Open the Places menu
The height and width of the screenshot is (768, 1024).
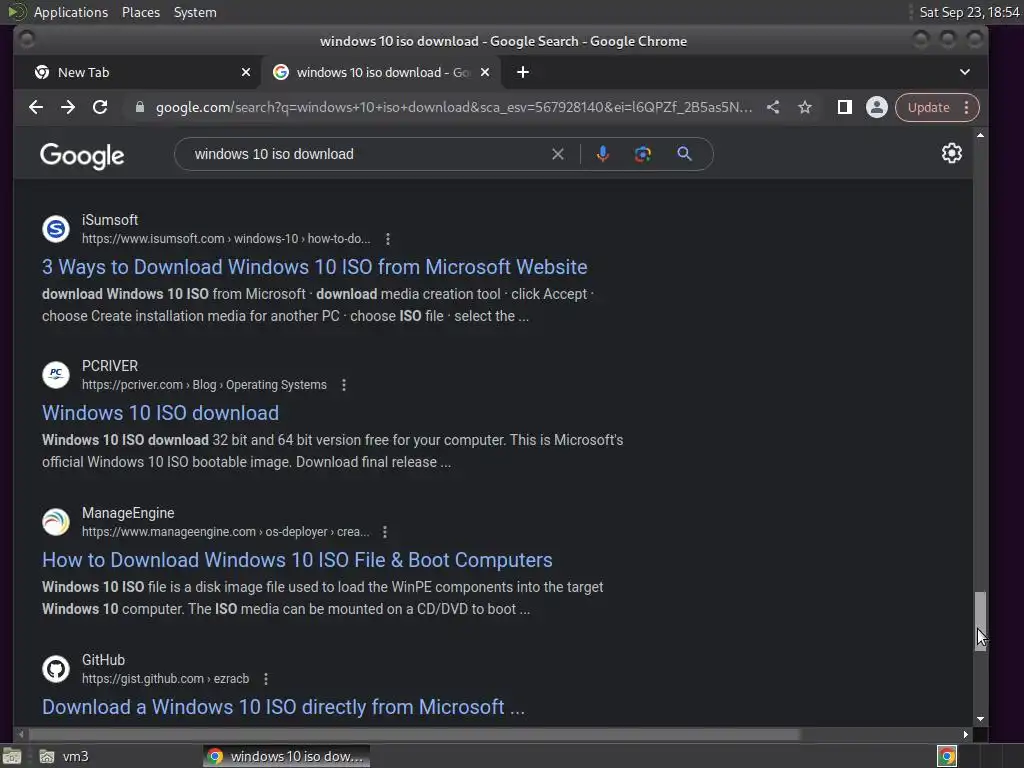(141, 12)
